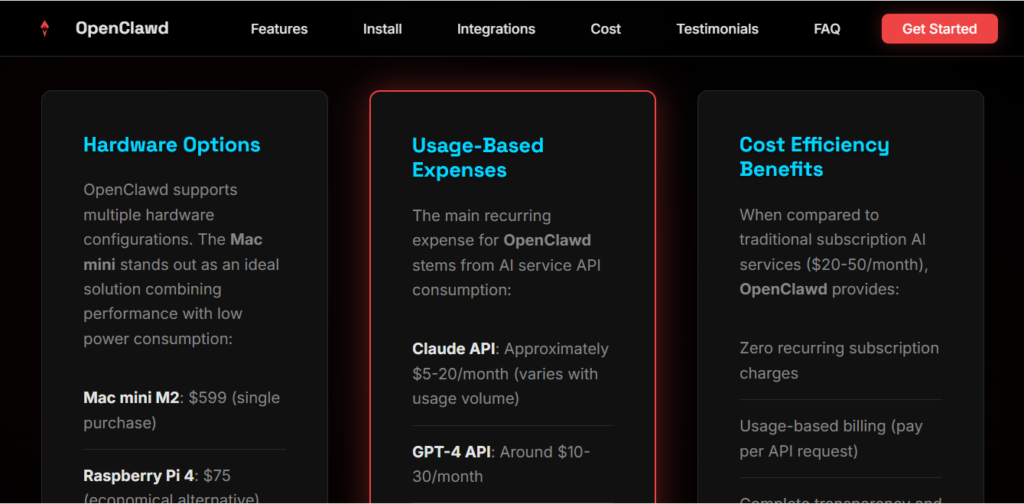Click the red OpenClawd logo icon

click(x=44, y=29)
